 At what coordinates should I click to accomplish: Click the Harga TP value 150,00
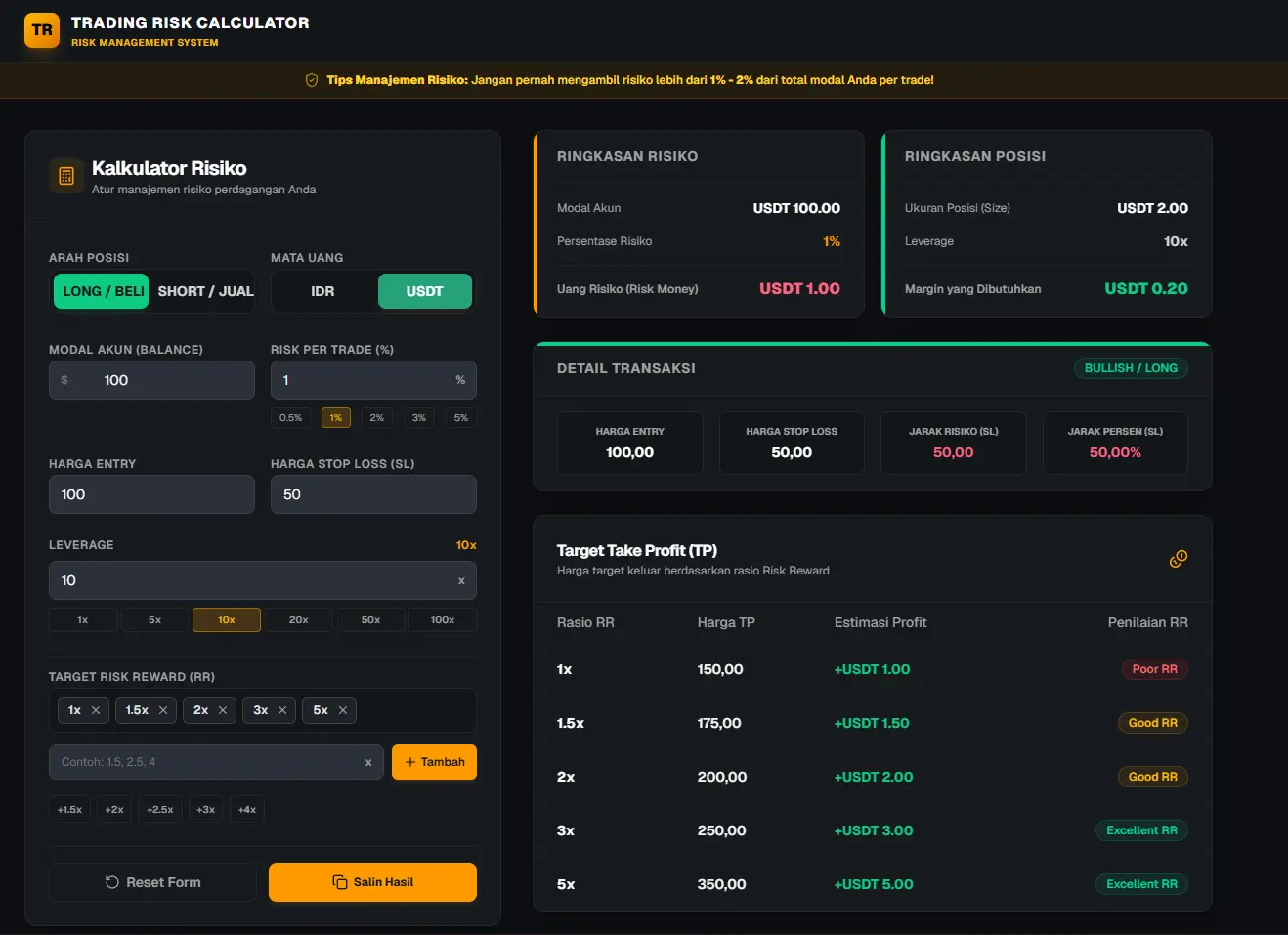720,669
